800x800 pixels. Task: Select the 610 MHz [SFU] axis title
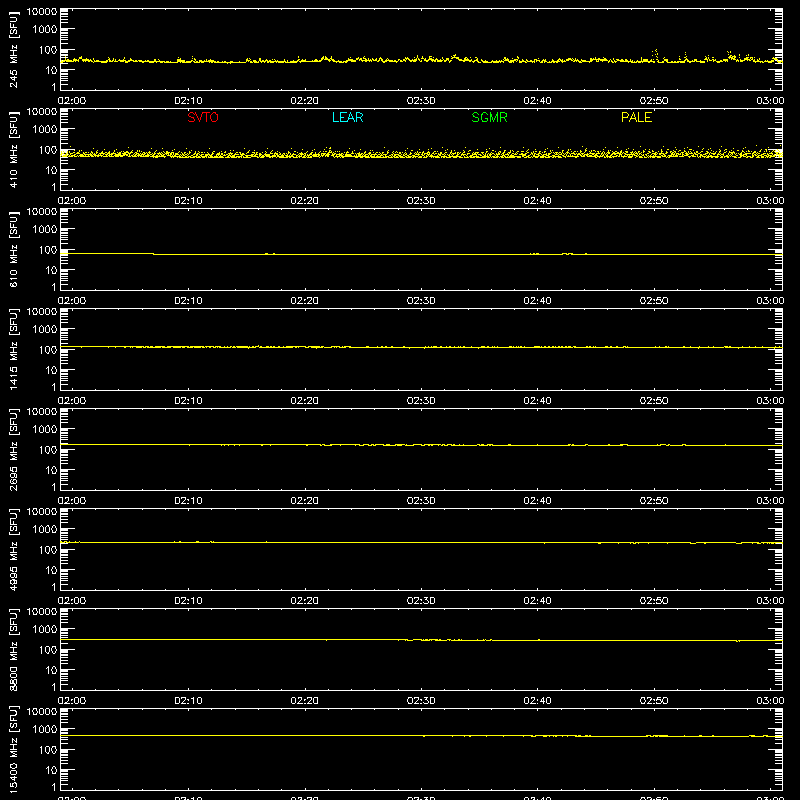13,249
